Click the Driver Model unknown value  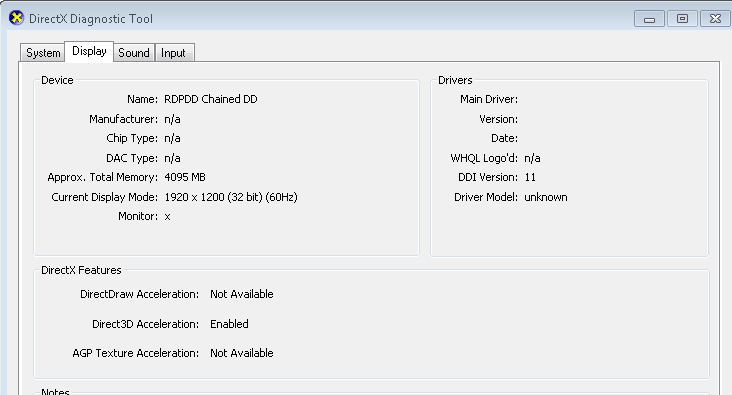[546, 197]
